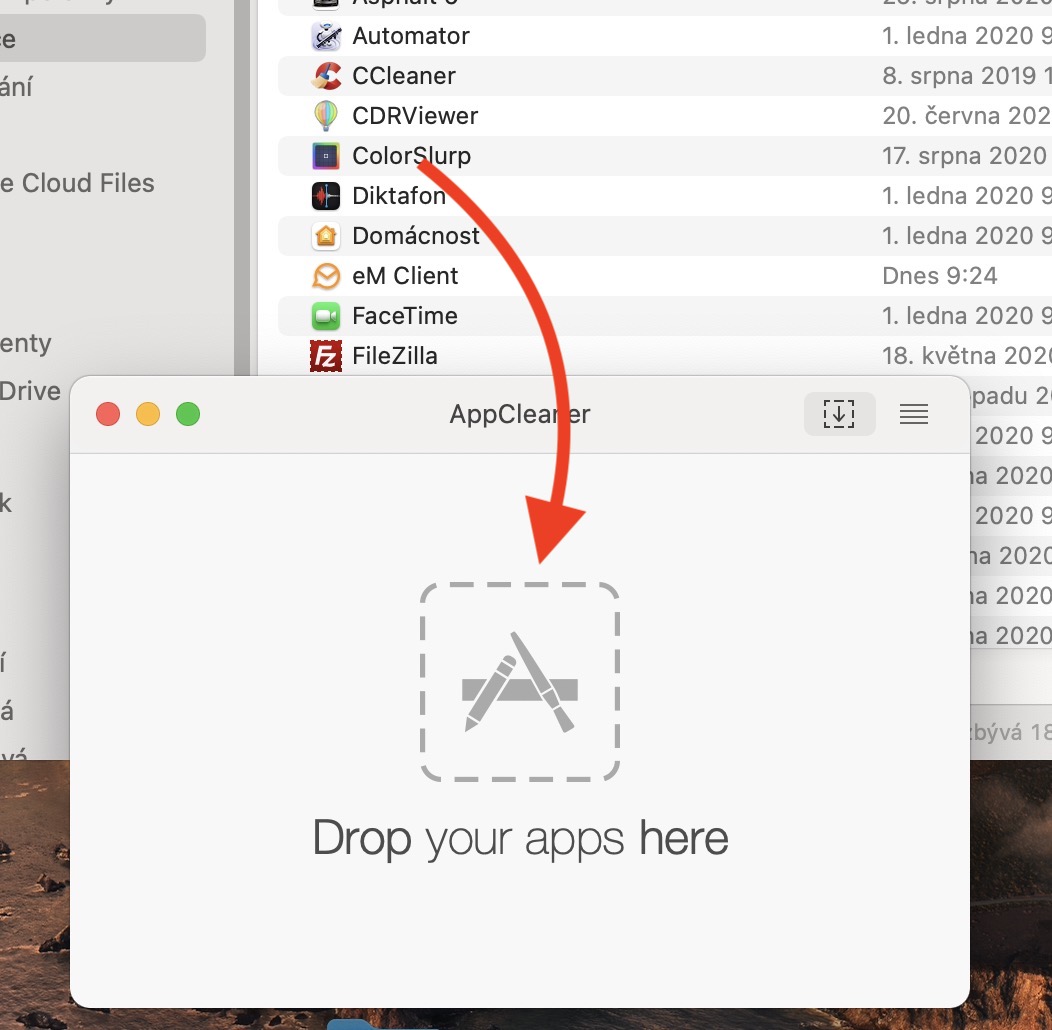The width and height of the screenshot is (1052, 1030).
Task: Open the Drive sidebar item in Finder
Action: pos(31,391)
